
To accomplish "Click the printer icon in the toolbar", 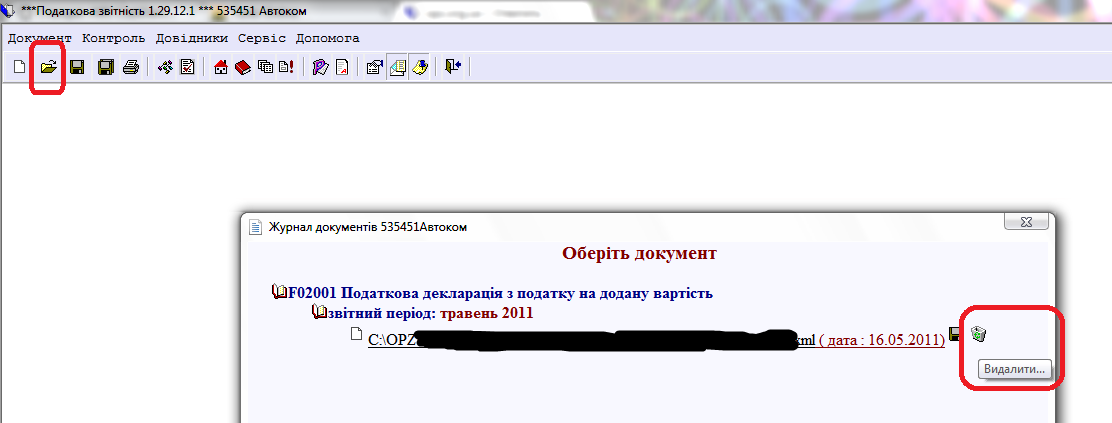I will coord(130,67).
